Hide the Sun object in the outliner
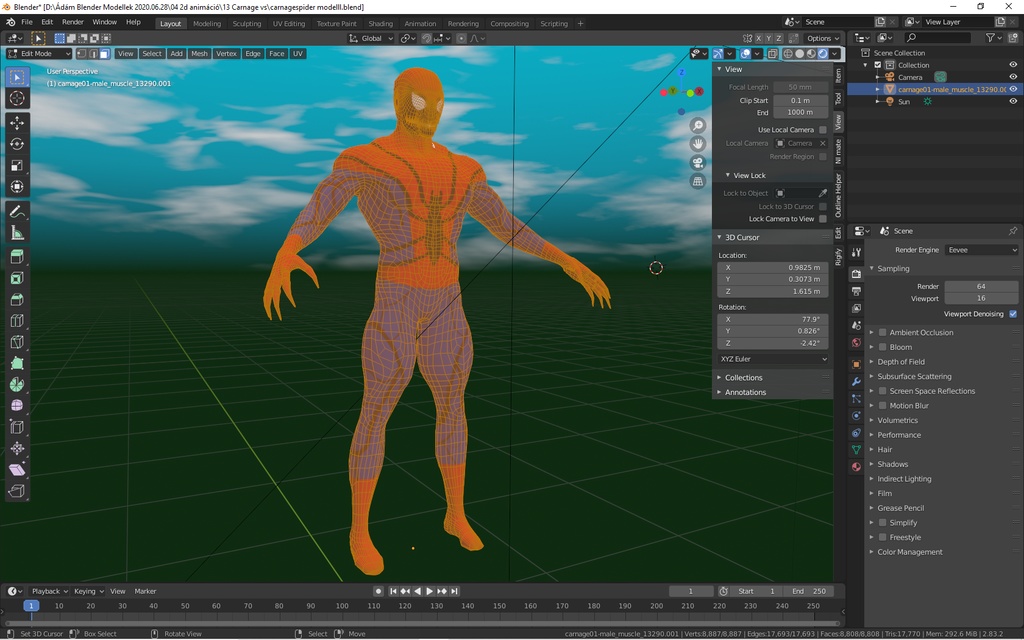The width and height of the screenshot is (1024, 640). click(x=1013, y=101)
